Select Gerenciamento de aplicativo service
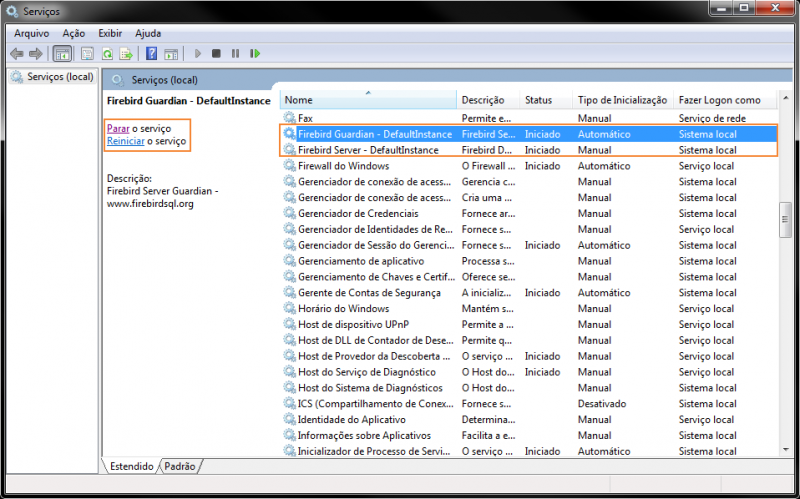 529,261
